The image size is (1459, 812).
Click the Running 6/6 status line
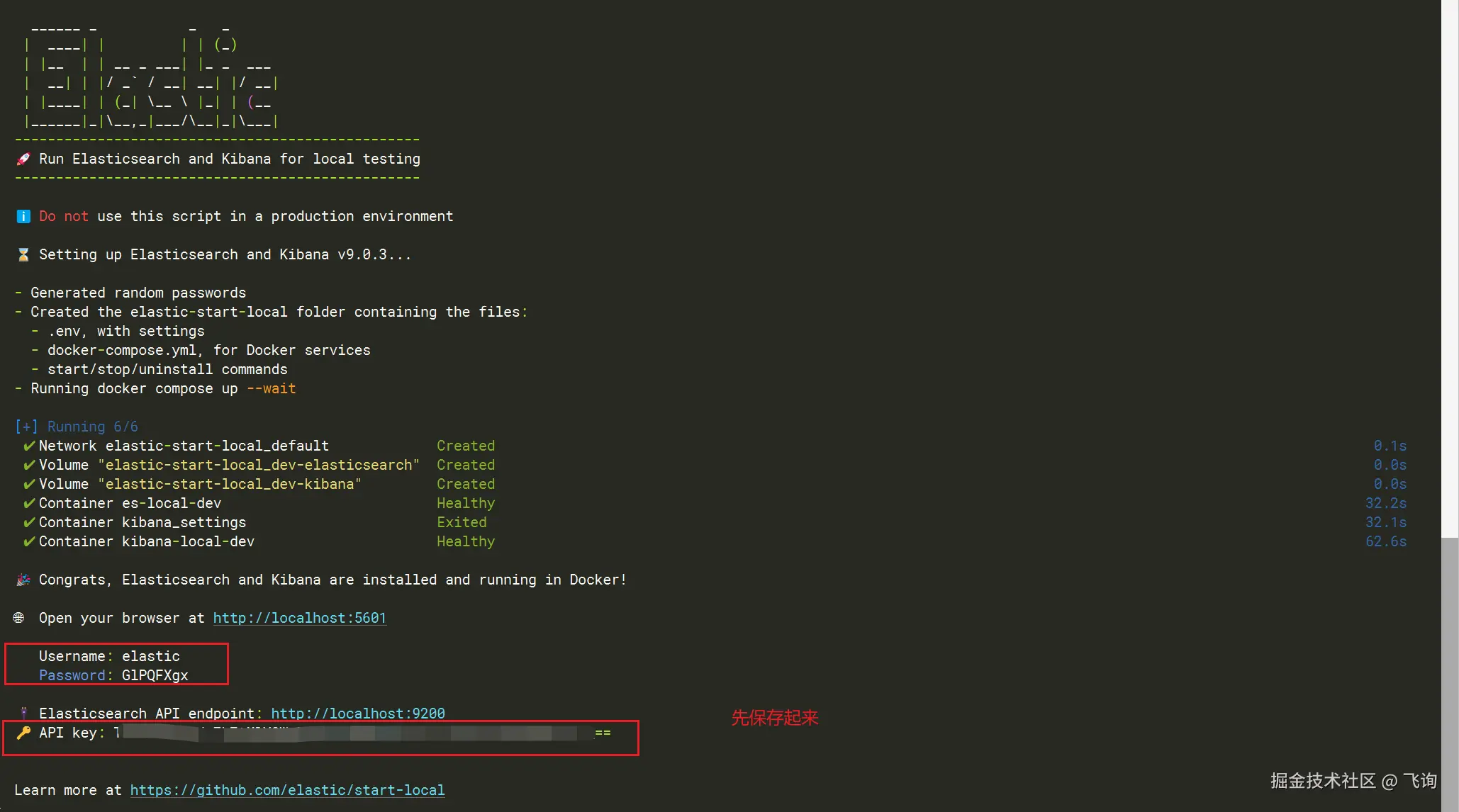tap(92, 427)
